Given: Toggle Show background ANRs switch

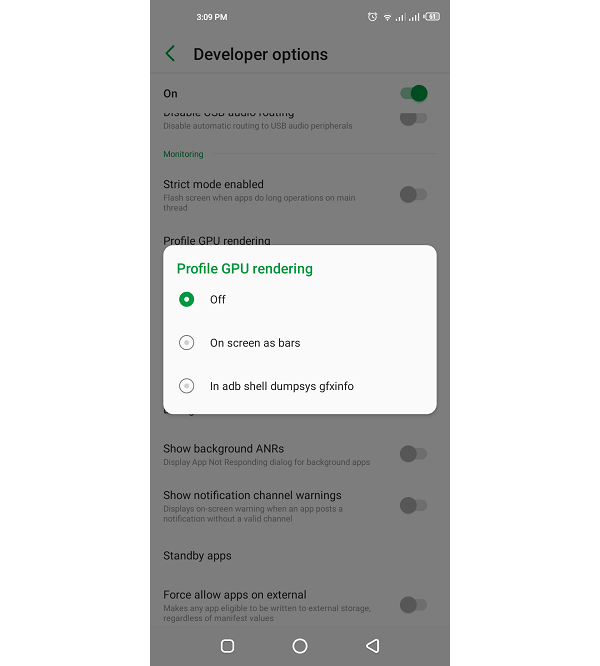Looking at the screenshot, I should (414, 454).
